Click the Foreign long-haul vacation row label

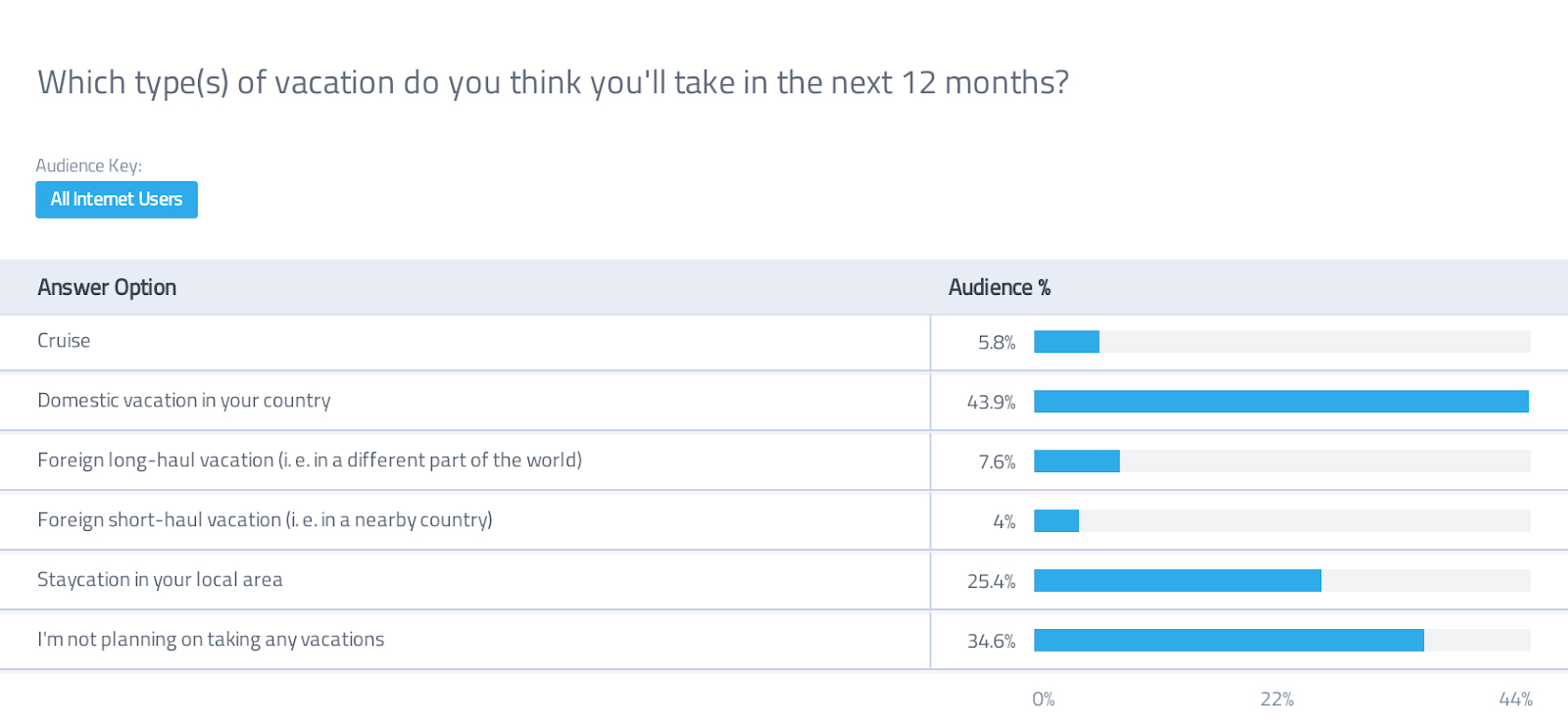tap(310, 461)
